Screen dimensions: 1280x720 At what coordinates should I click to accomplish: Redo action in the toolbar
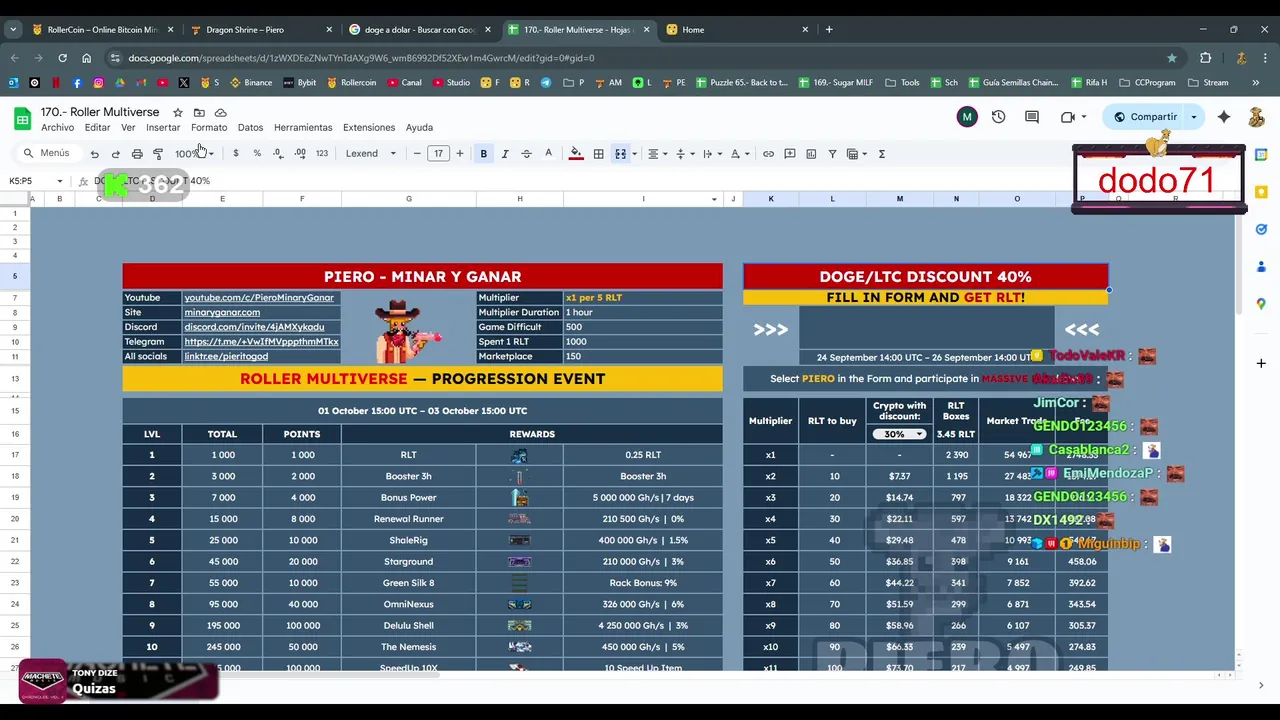click(116, 154)
